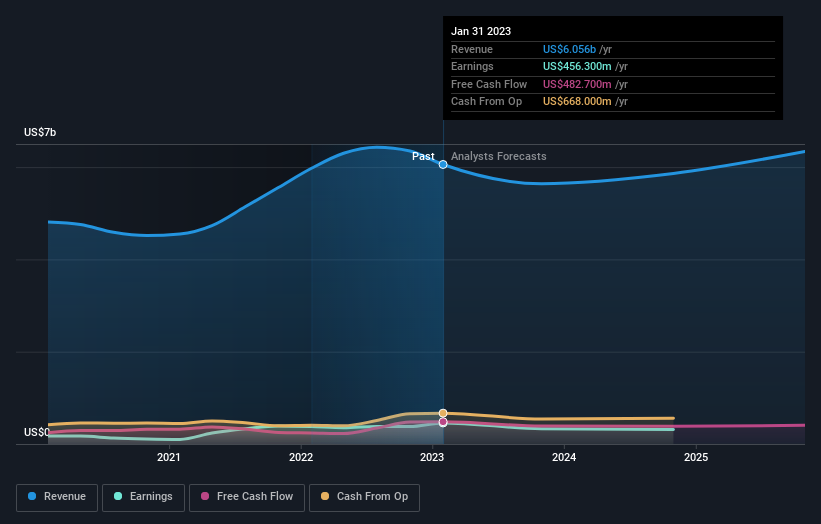This screenshot has height=524, width=821.
Task: Click the US$7b y-axis label
Action: coord(40,132)
